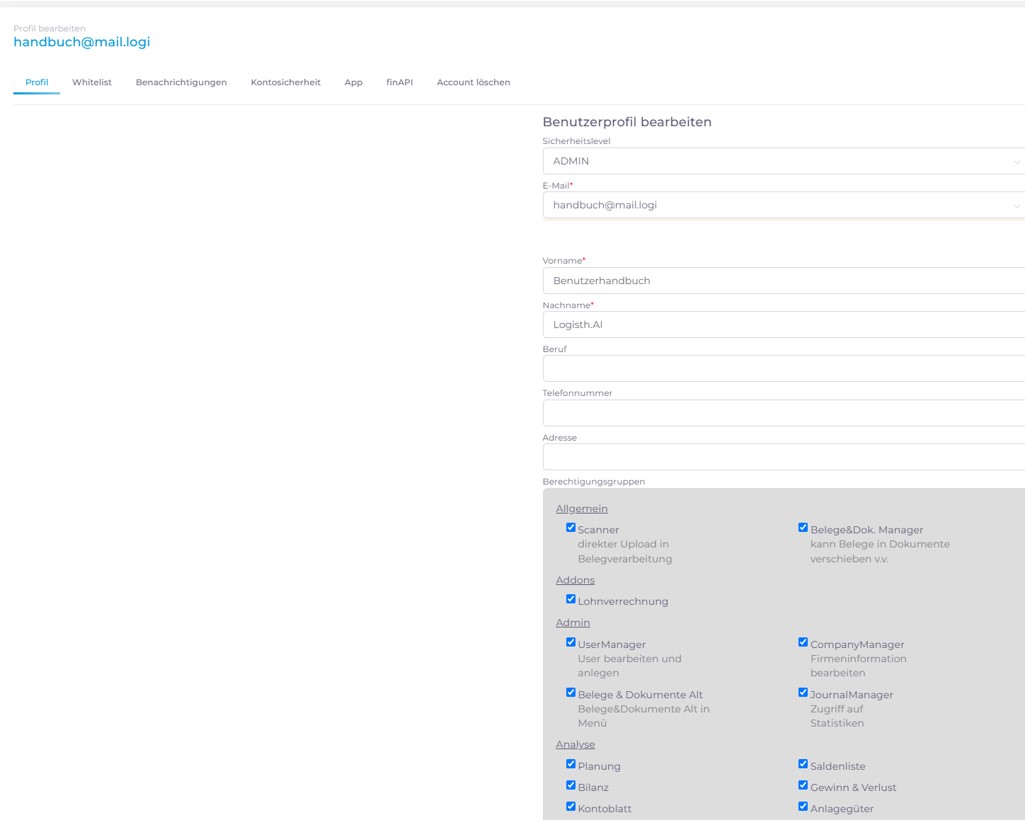Open the Benachrichtigungen tab
Viewport: 1027px width, 830px height.
[x=181, y=83]
